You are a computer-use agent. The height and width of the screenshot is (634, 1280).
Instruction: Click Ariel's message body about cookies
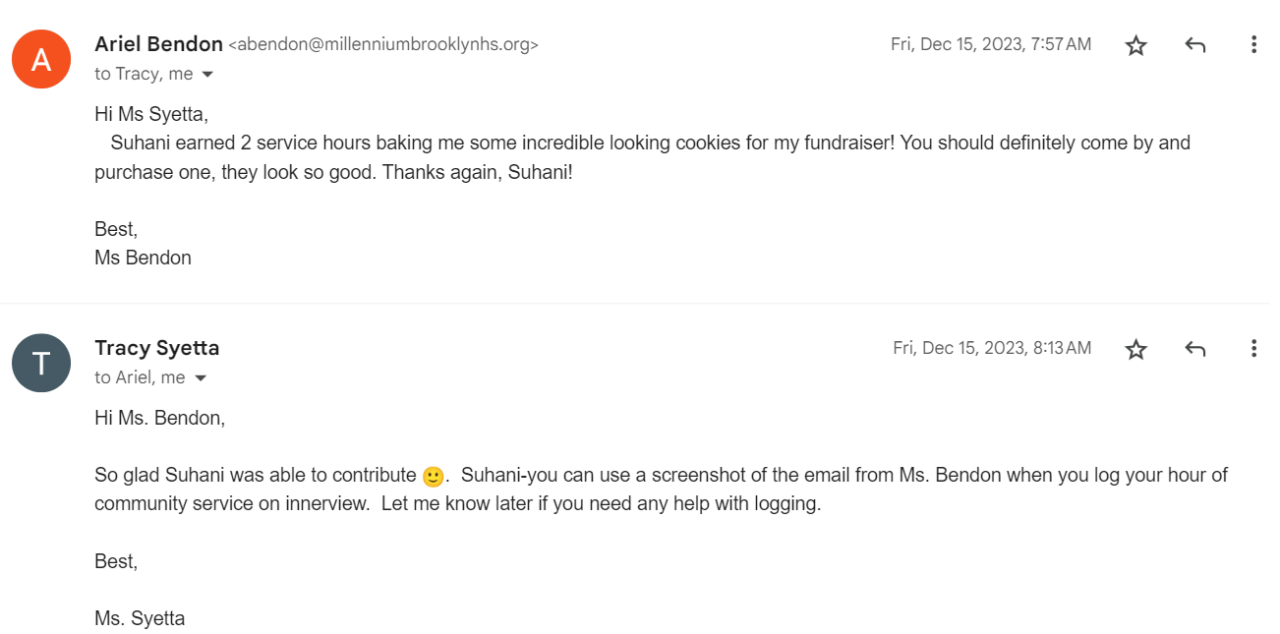point(640,157)
